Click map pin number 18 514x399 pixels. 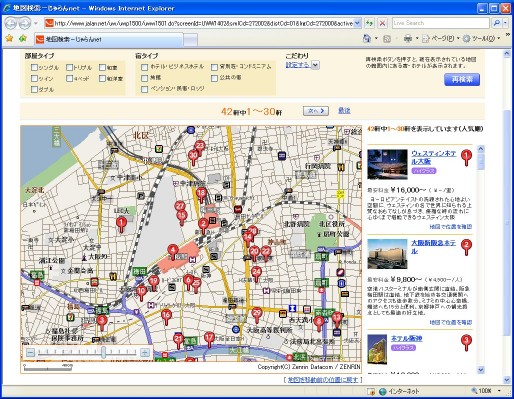pyautogui.click(x=201, y=195)
